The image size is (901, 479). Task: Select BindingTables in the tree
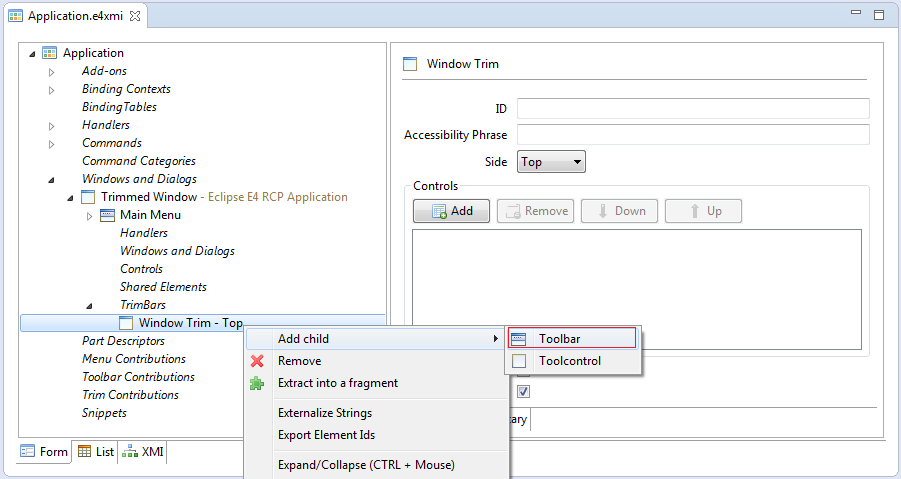tap(120, 107)
